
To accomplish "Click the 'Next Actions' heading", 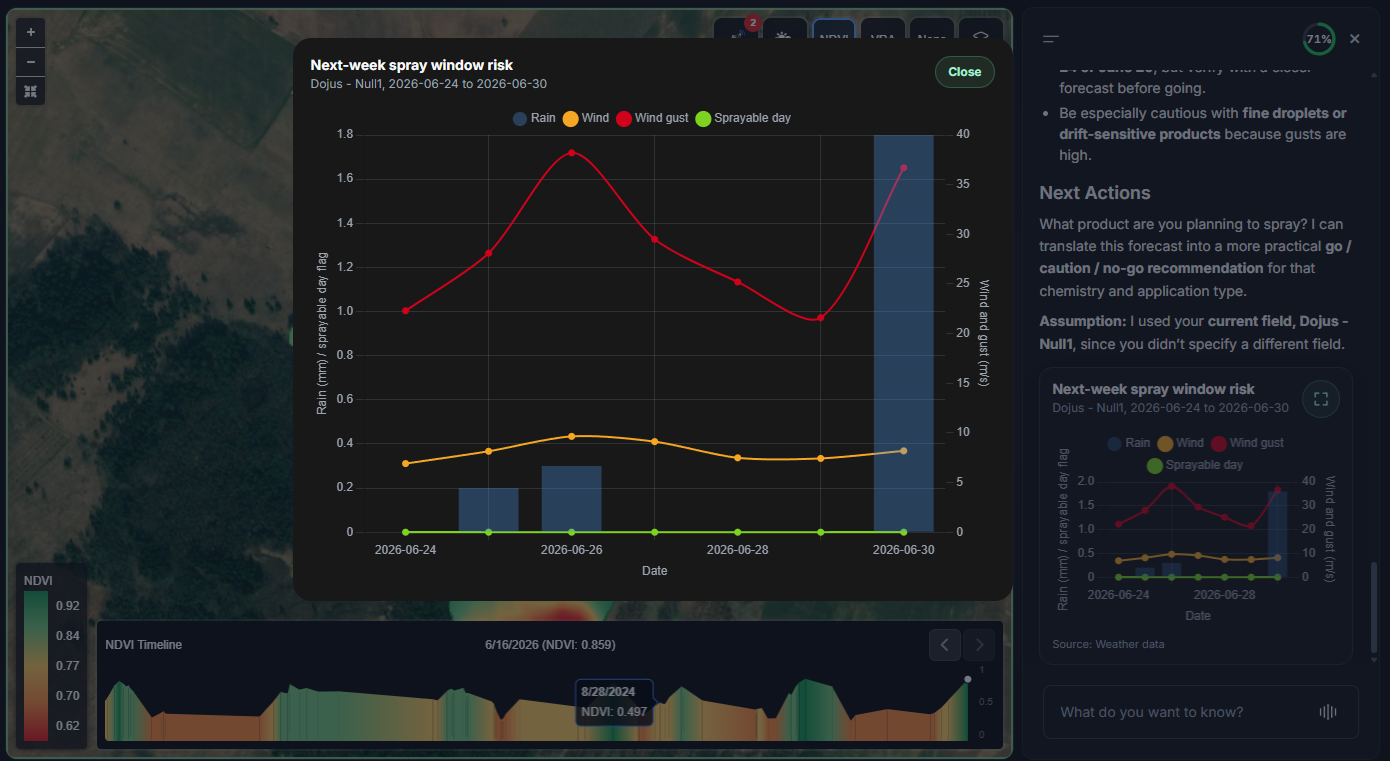I will (x=1095, y=193).
